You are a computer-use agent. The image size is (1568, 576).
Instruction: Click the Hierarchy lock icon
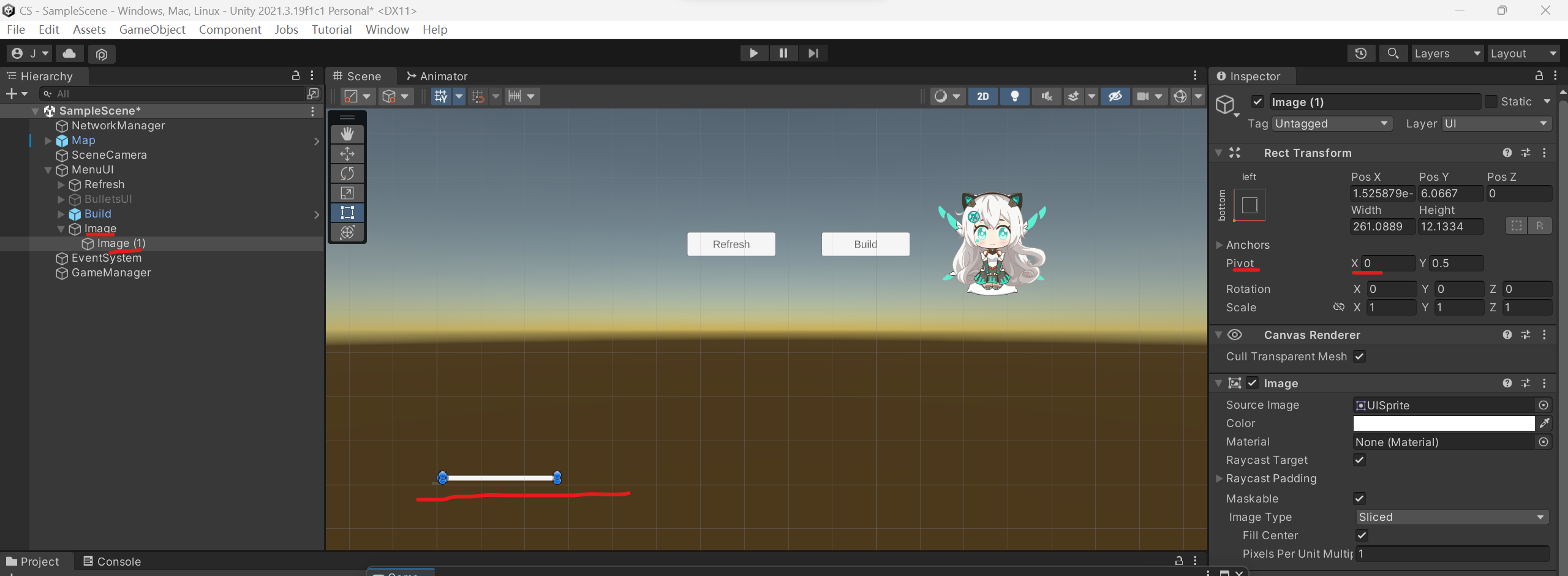(x=296, y=75)
